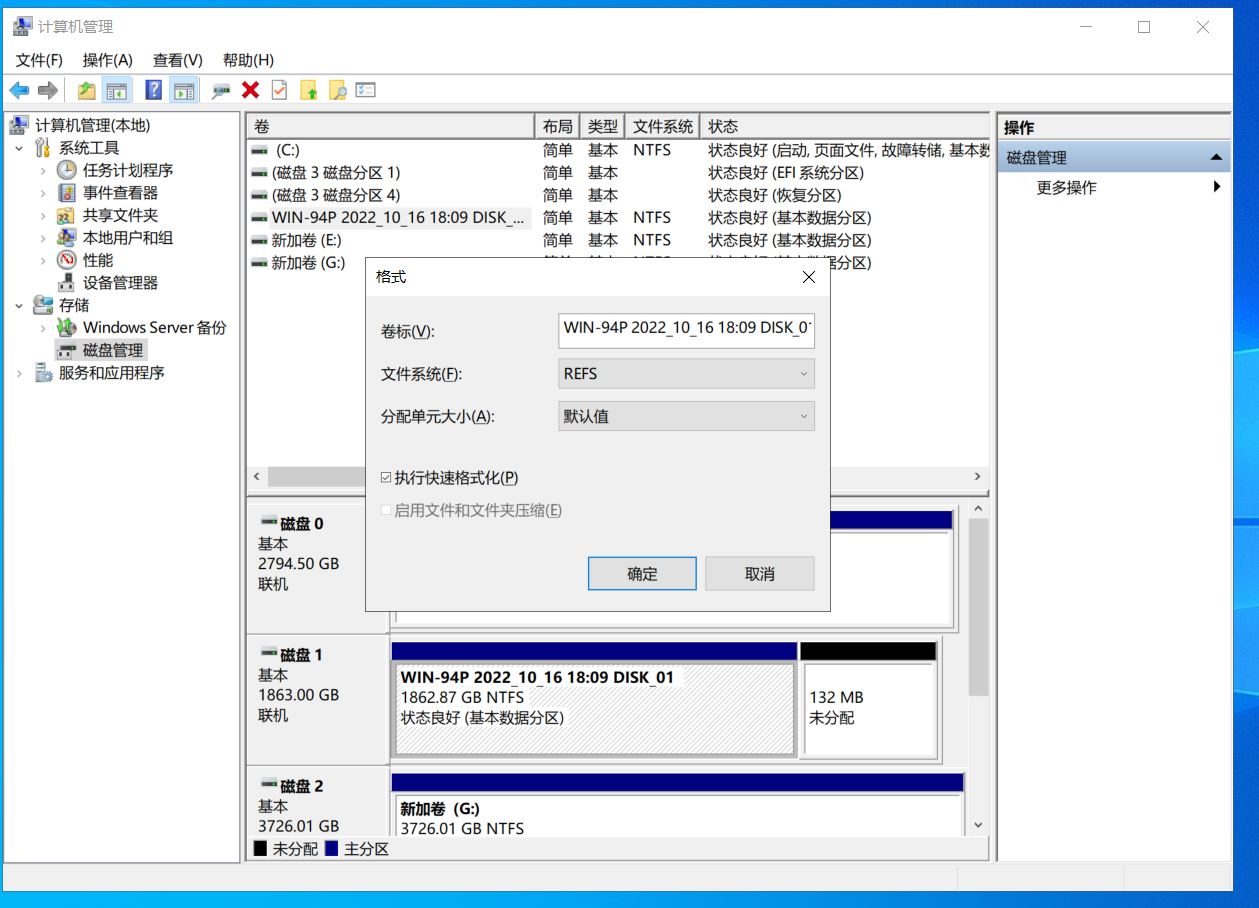
Task: Collapse the 系统工具 tree node
Action: point(19,148)
